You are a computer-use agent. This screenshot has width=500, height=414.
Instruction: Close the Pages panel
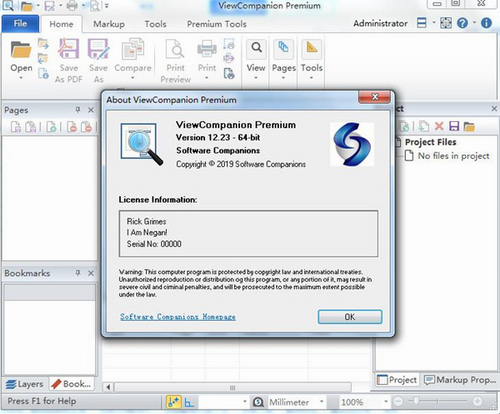point(91,110)
